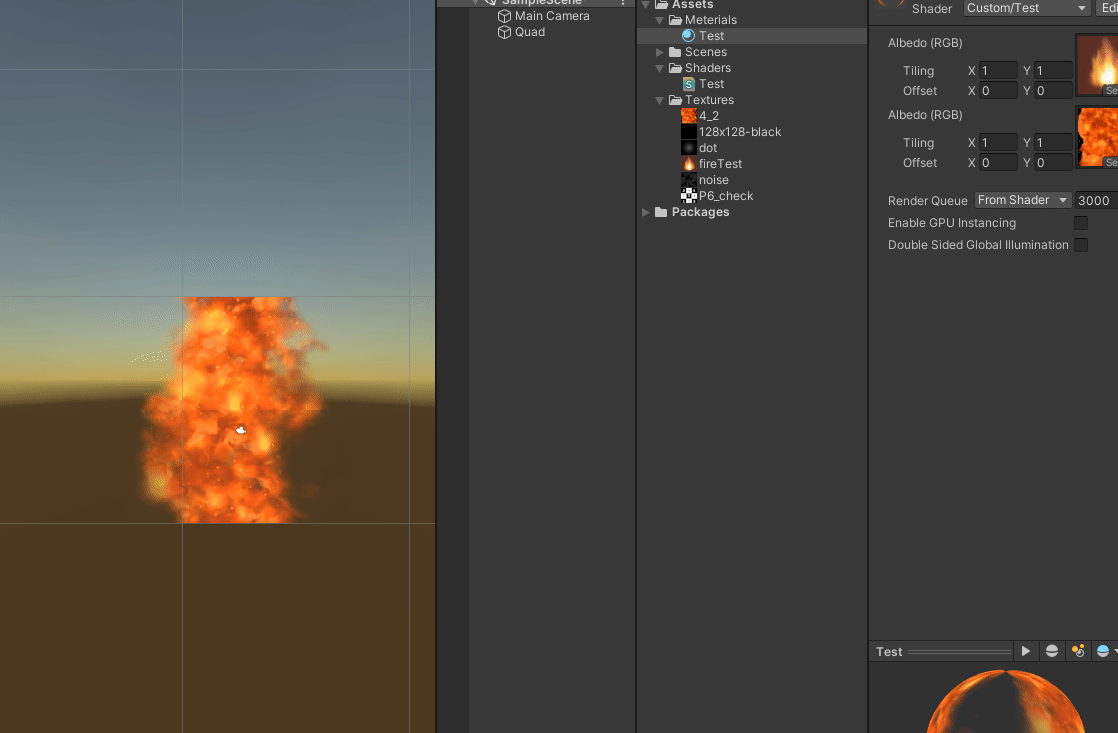This screenshot has height=733, width=1118.
Task: Click the Test material sphere icon
Action: [x=688, y=36]
